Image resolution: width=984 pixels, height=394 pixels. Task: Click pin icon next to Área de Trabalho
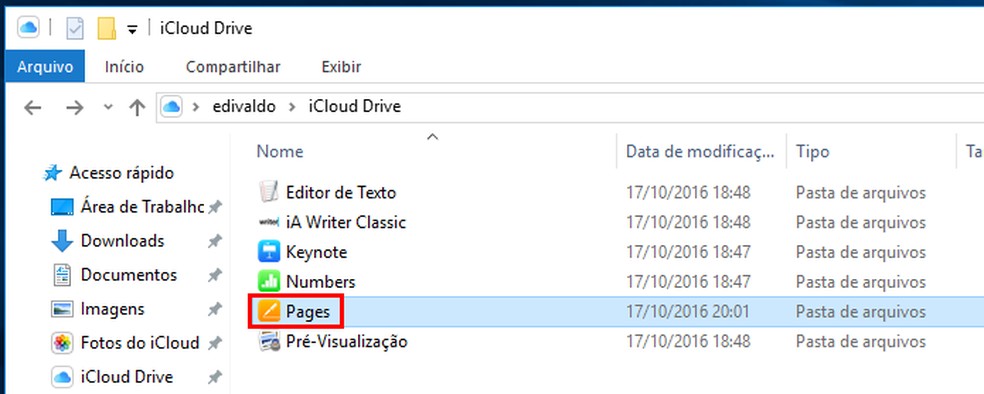click(215, 207)
